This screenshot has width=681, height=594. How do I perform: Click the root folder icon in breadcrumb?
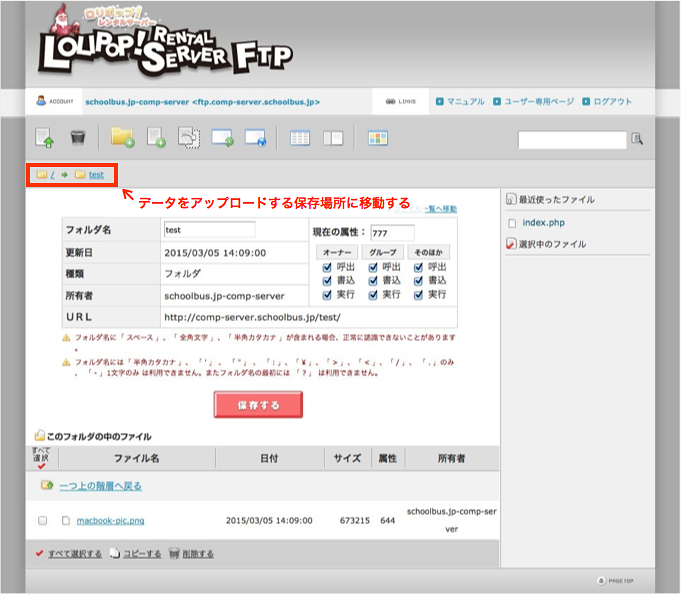click(42, 175)
